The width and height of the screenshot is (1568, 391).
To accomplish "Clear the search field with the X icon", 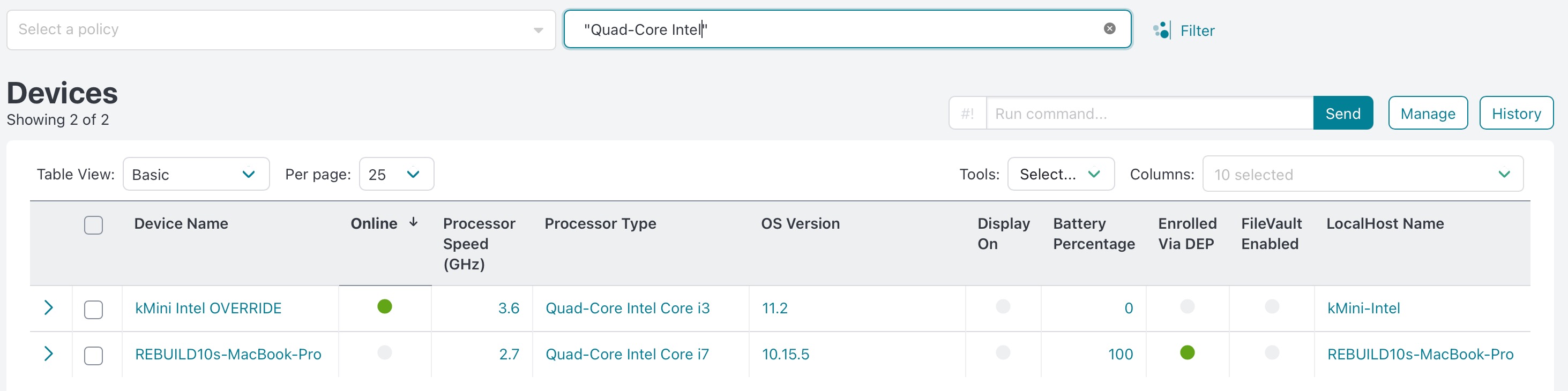I will point(1109,28).
